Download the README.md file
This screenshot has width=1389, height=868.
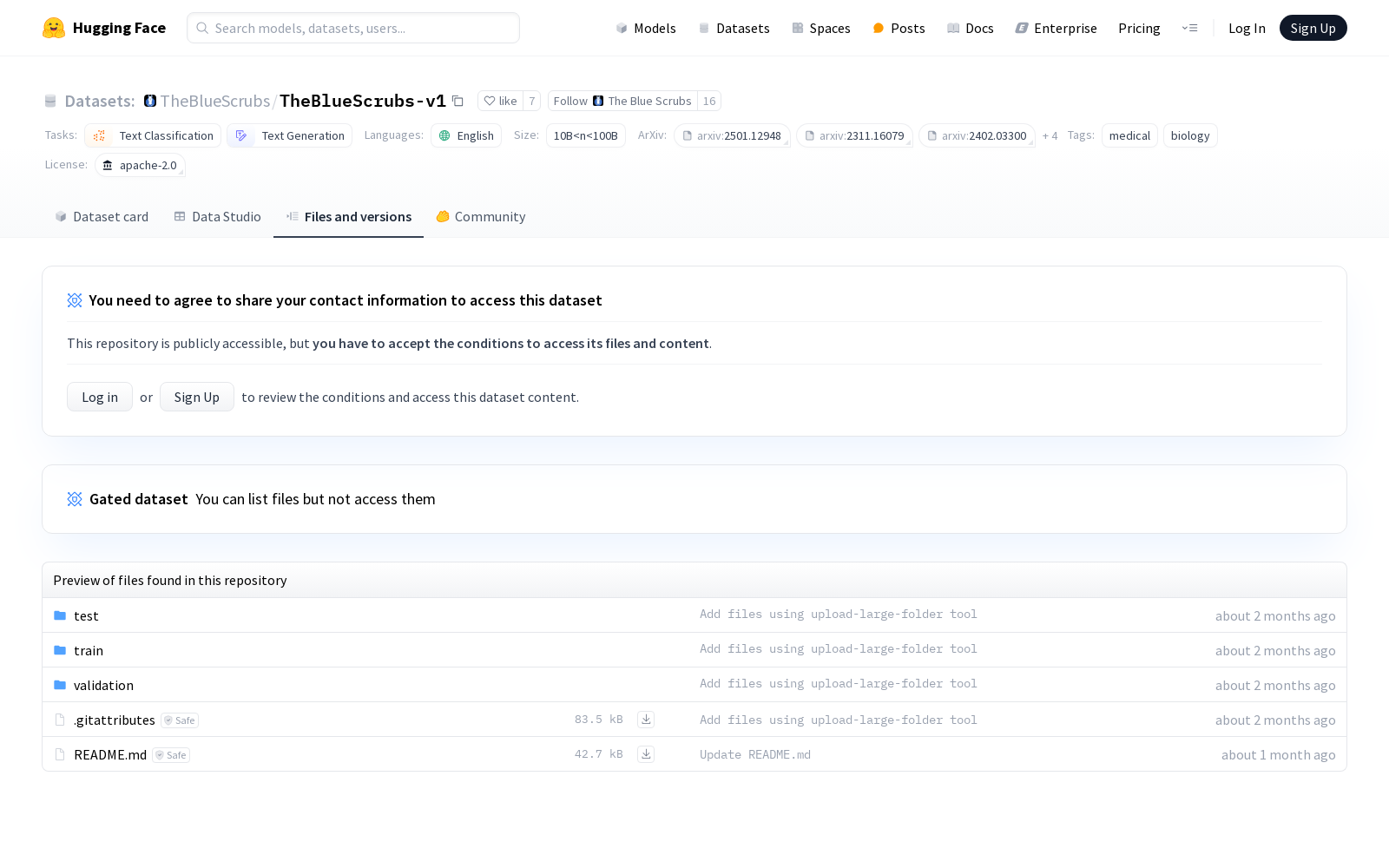tap(646, 753)
